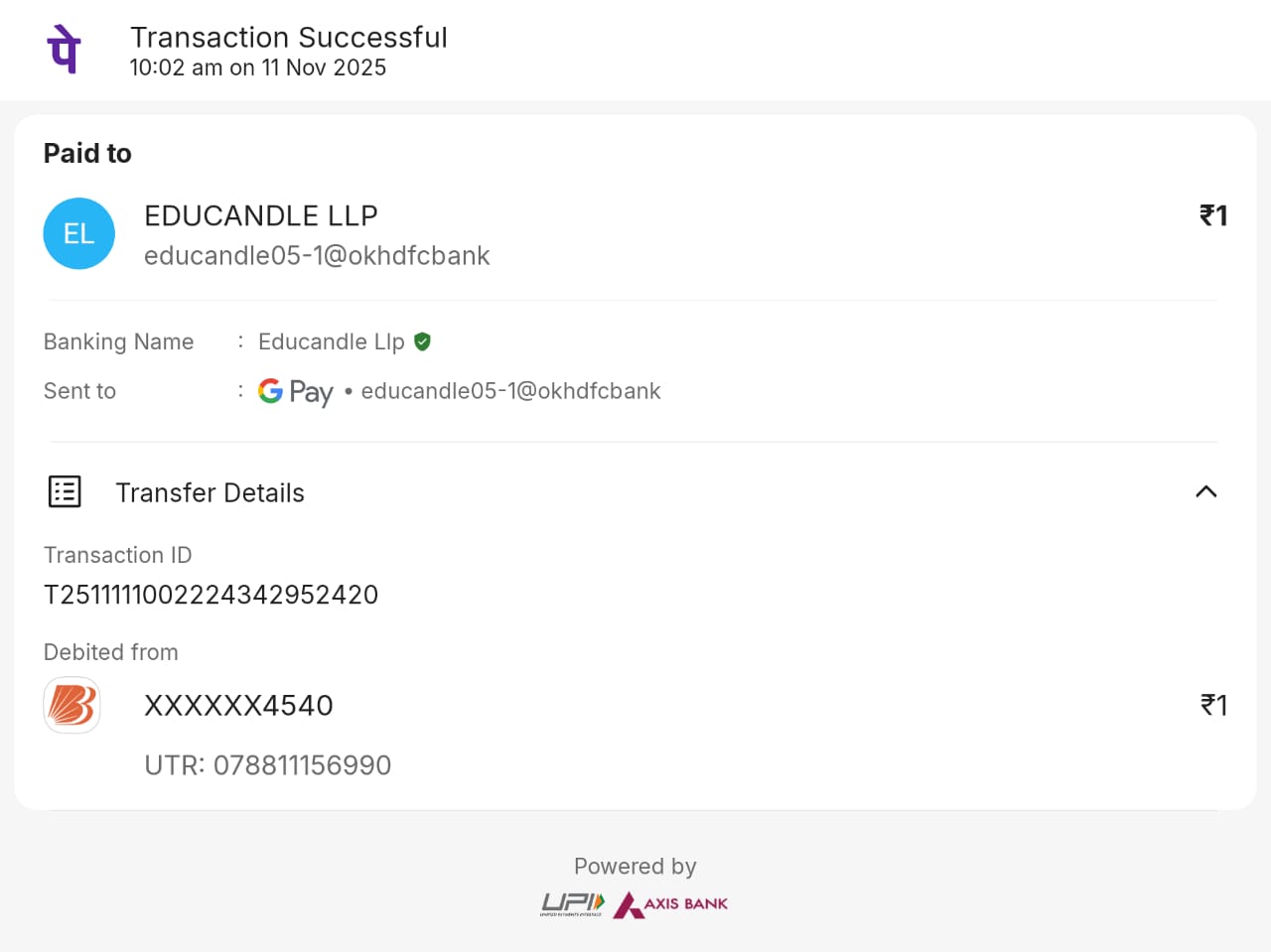Collapse the Transfer Details chevron

pos(1205,491)
